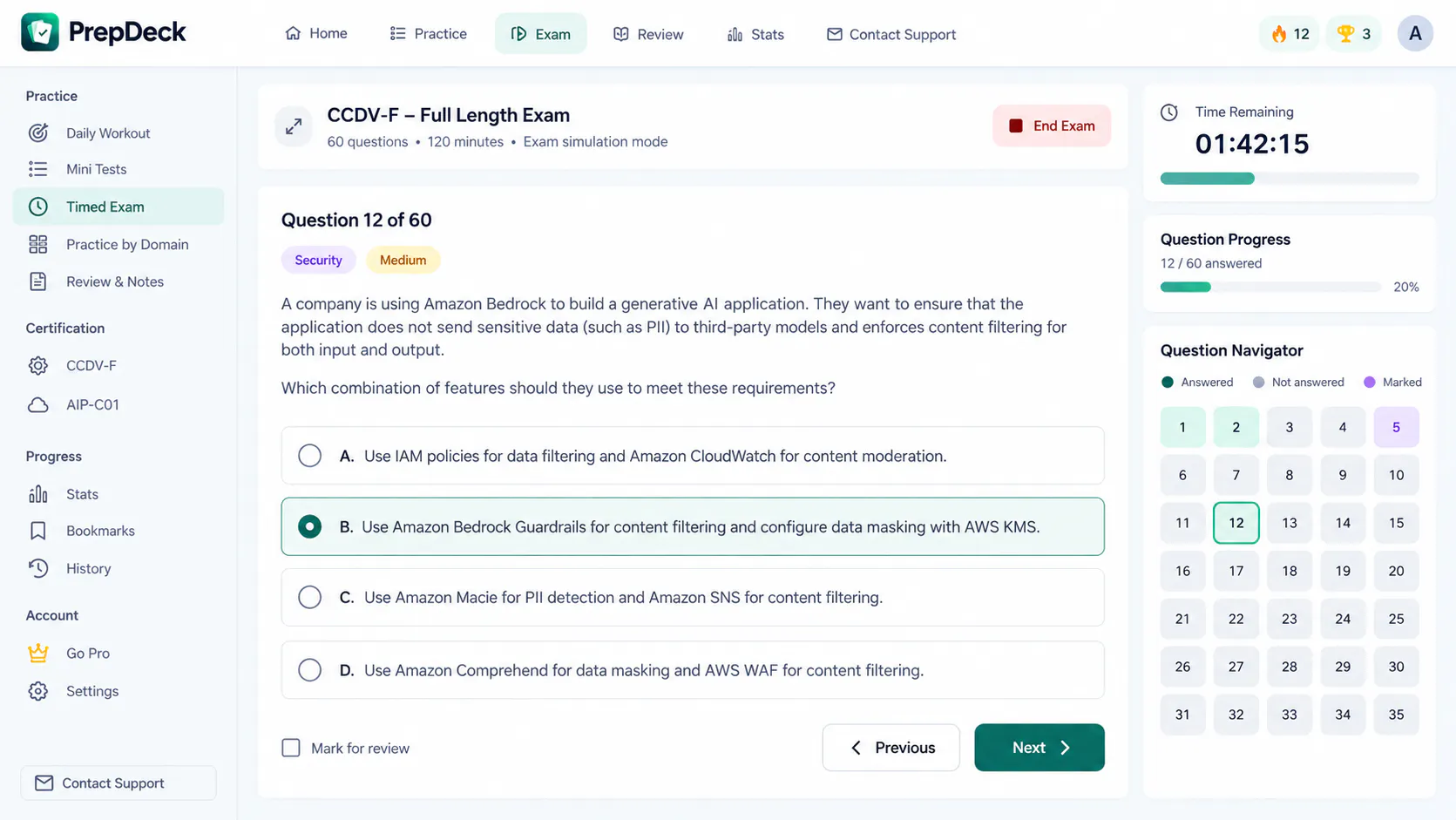The height and width of the screenshot is (820, 1456).
Task: Switch to Stats in top navigation
Action: point(755,34)
